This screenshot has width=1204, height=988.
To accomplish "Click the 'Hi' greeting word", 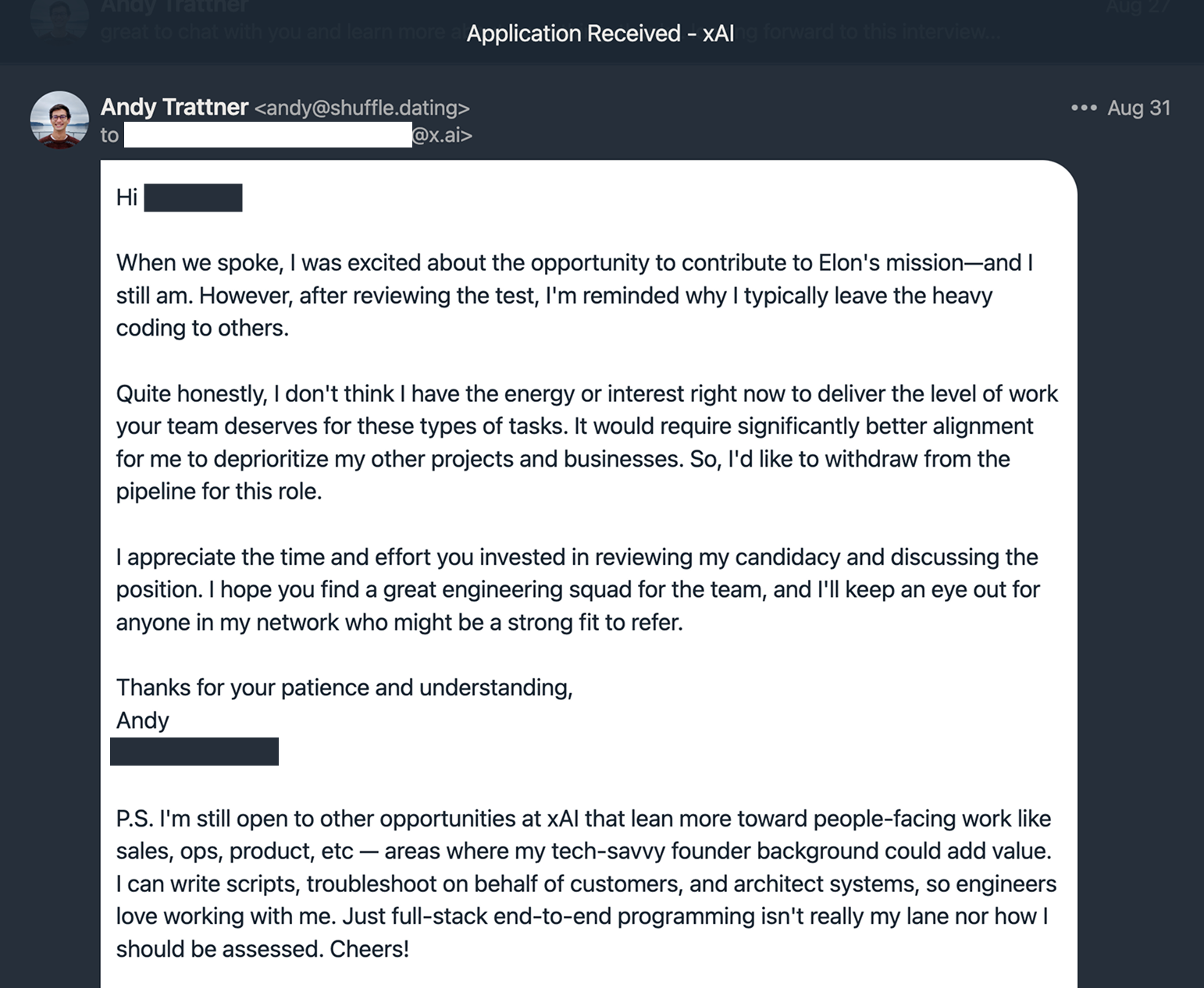I will click(126, 197).
